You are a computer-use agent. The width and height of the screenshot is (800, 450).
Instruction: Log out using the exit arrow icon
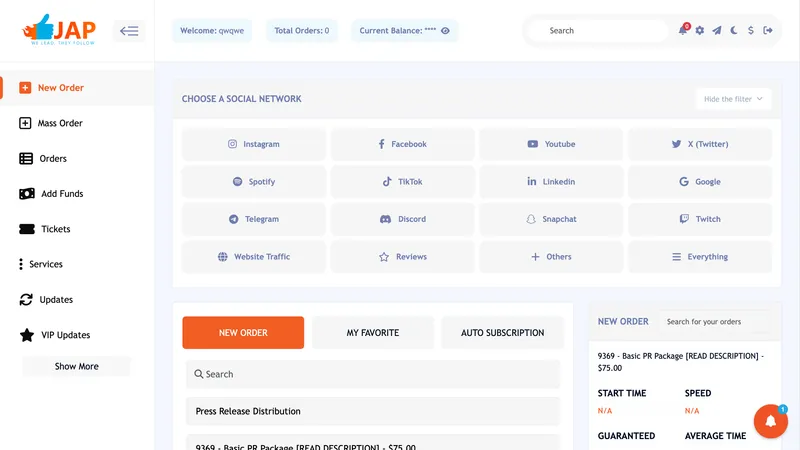point(767,31)
